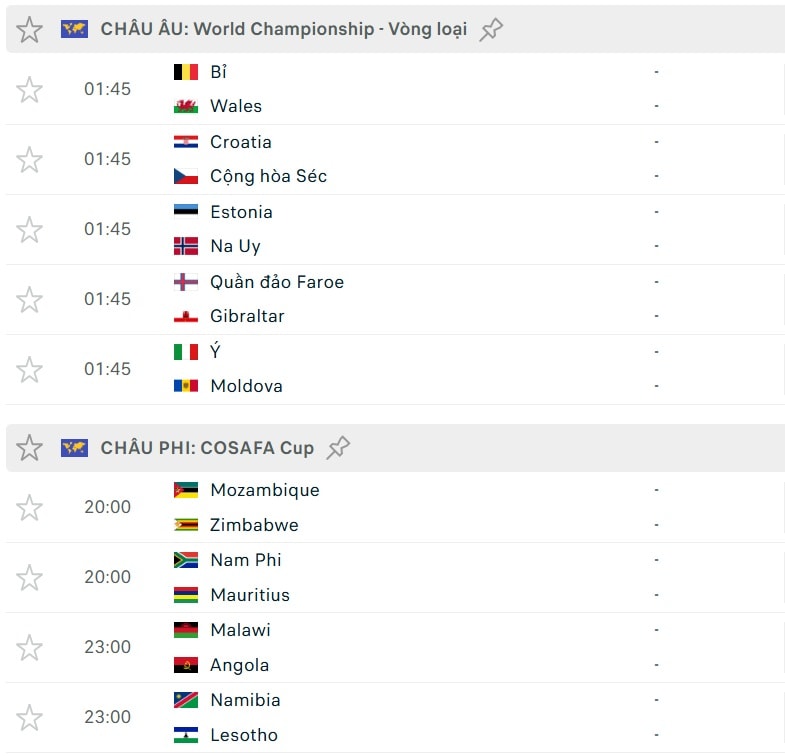This screenshot has height=756, width=785.
Task: Favorite the entire COSAFA Cup league
Action: point(29,448)
